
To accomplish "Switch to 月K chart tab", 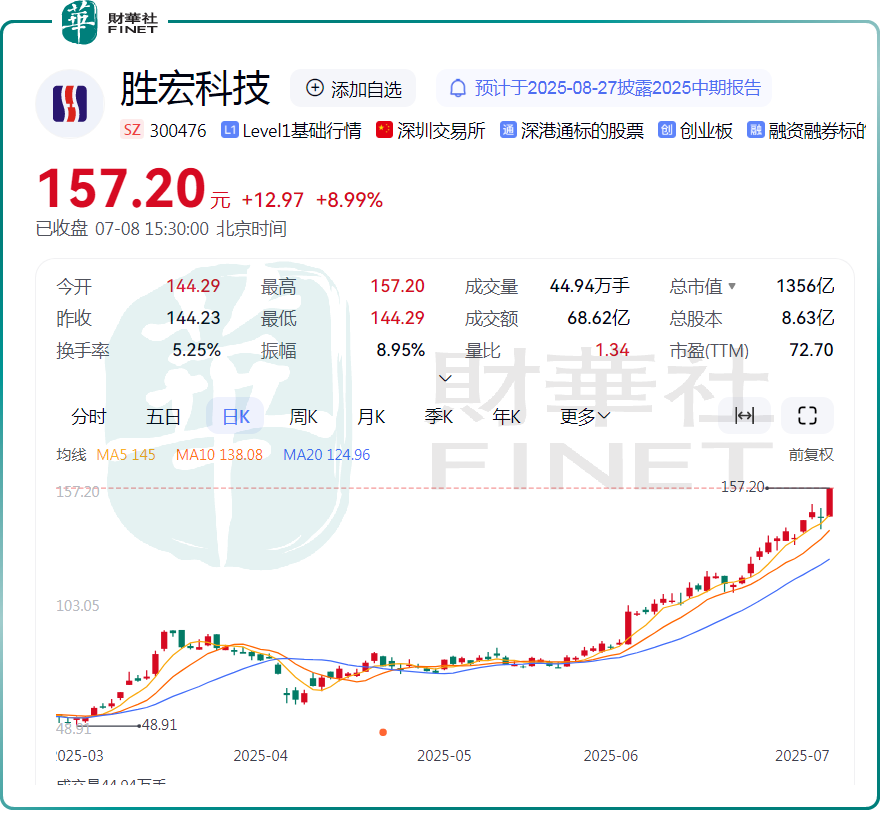I will tap(372, 416).
